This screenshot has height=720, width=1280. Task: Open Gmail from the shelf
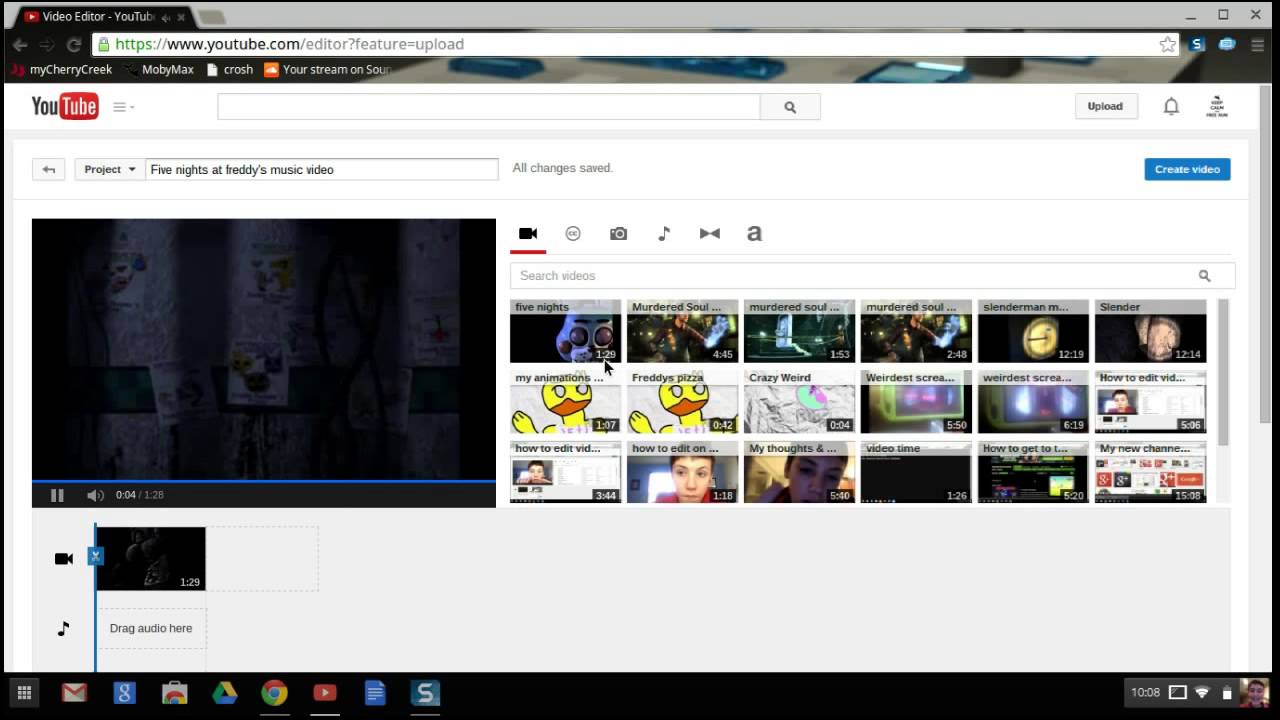[x=74, y=693]
